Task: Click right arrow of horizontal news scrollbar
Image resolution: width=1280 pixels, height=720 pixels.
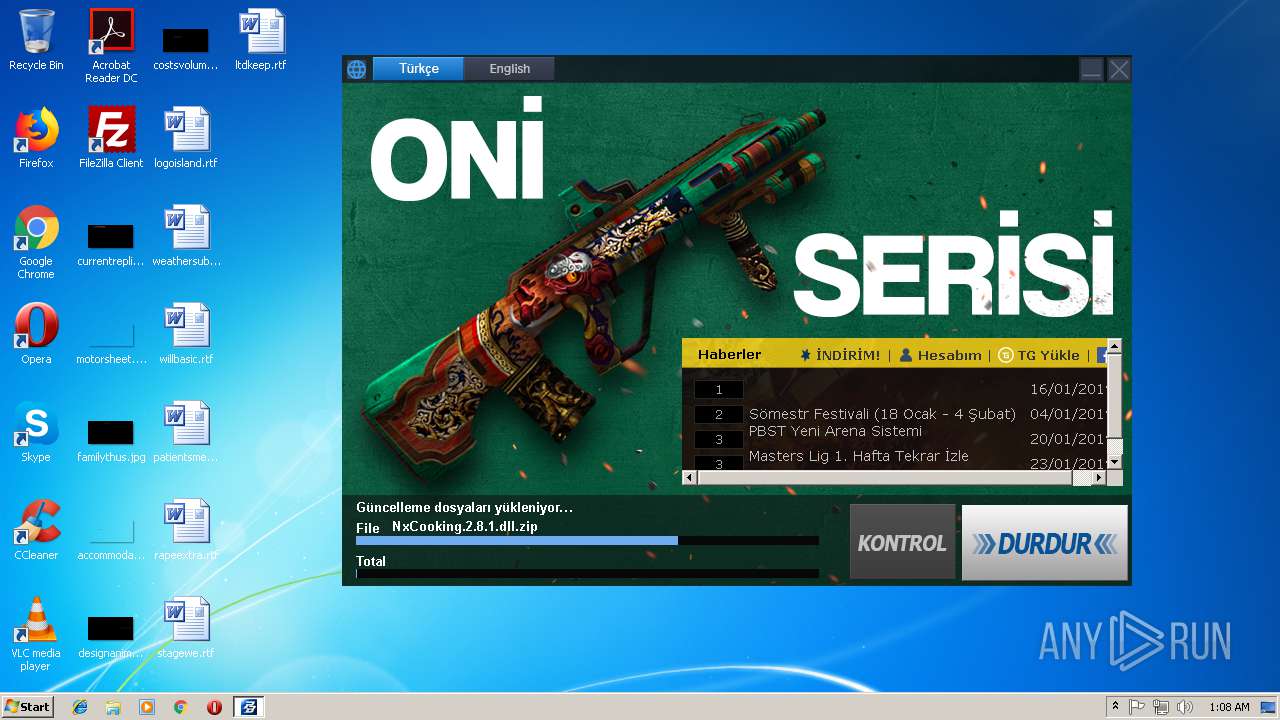Action: (1099, 478)
